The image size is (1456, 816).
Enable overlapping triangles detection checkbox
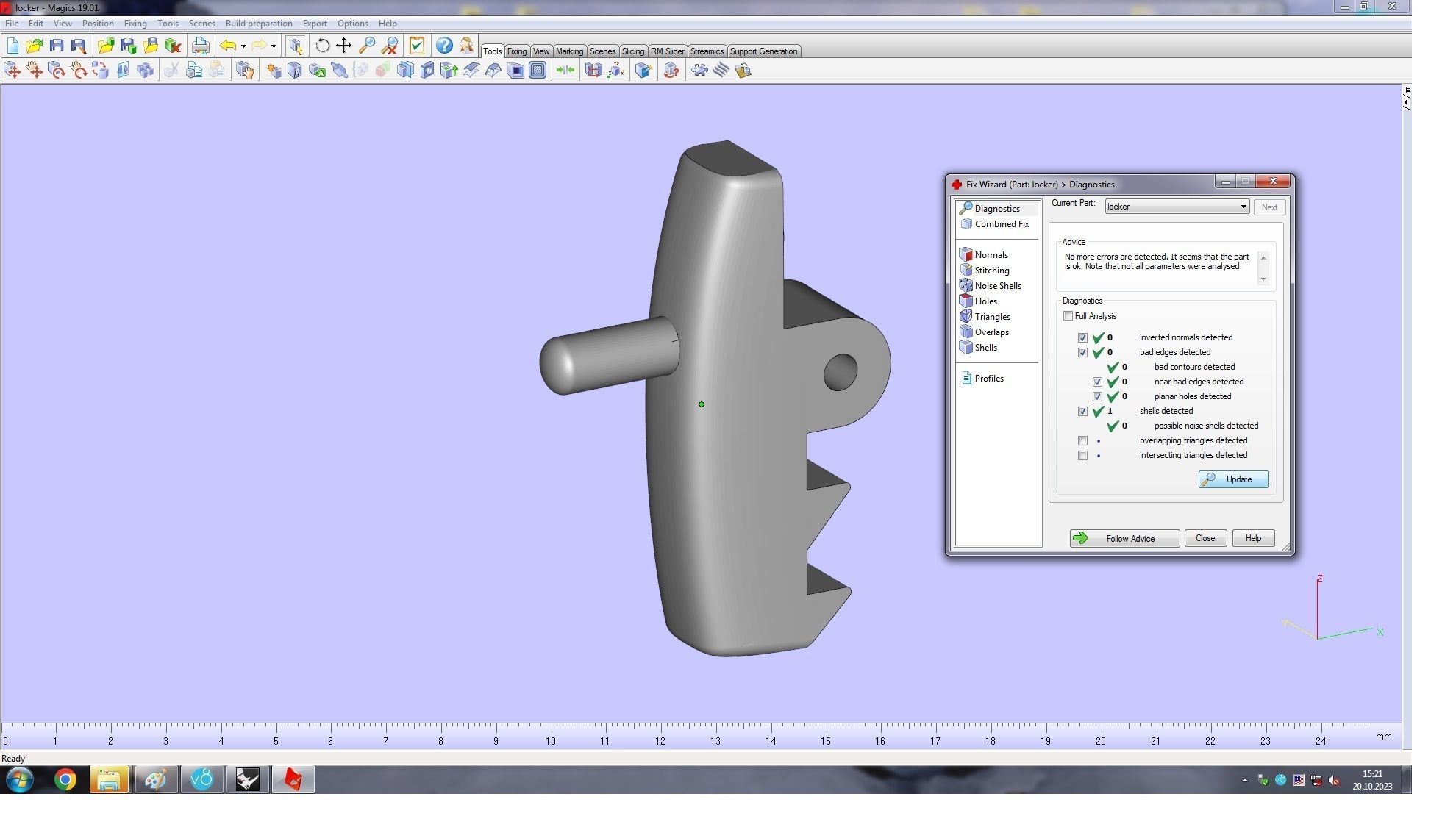[x=1082, y=441]
